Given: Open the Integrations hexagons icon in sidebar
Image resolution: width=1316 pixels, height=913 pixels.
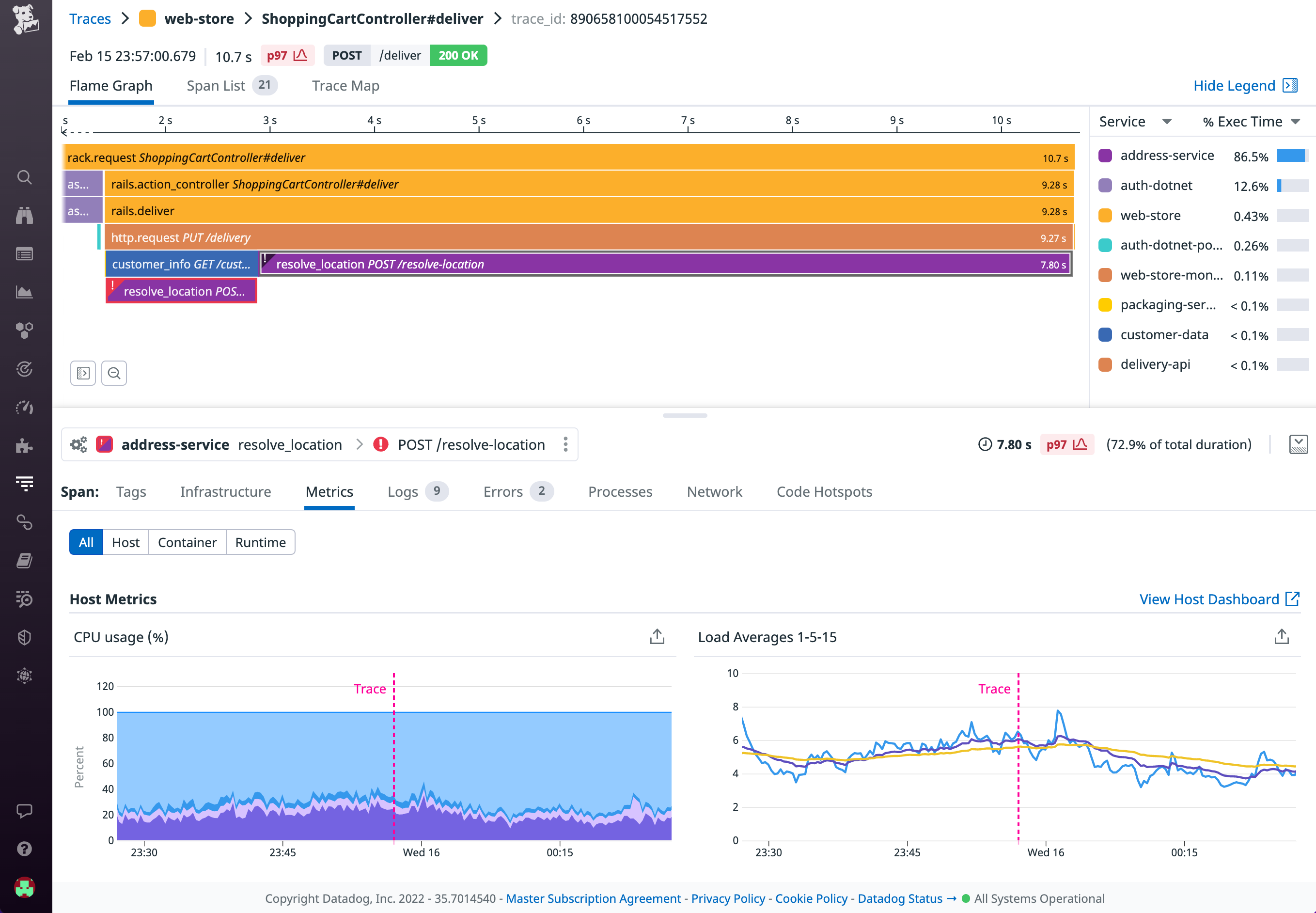Looking at the screenshot, I should (x=25, y=330).
